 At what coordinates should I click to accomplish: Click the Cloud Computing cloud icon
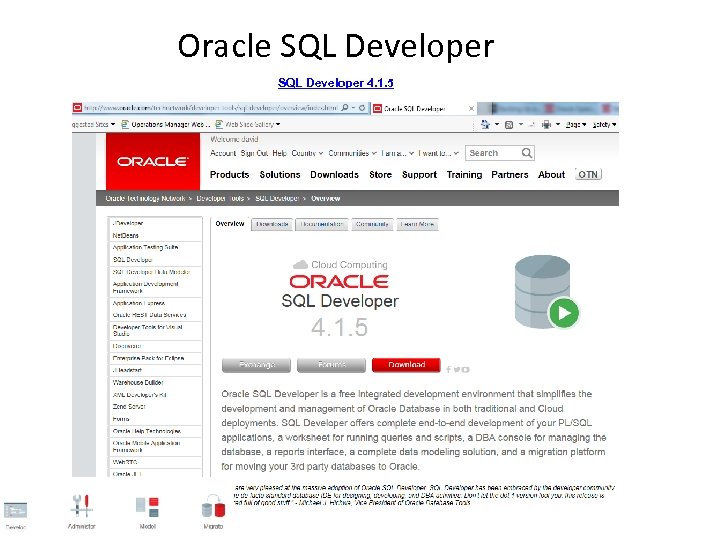(300, 264)
